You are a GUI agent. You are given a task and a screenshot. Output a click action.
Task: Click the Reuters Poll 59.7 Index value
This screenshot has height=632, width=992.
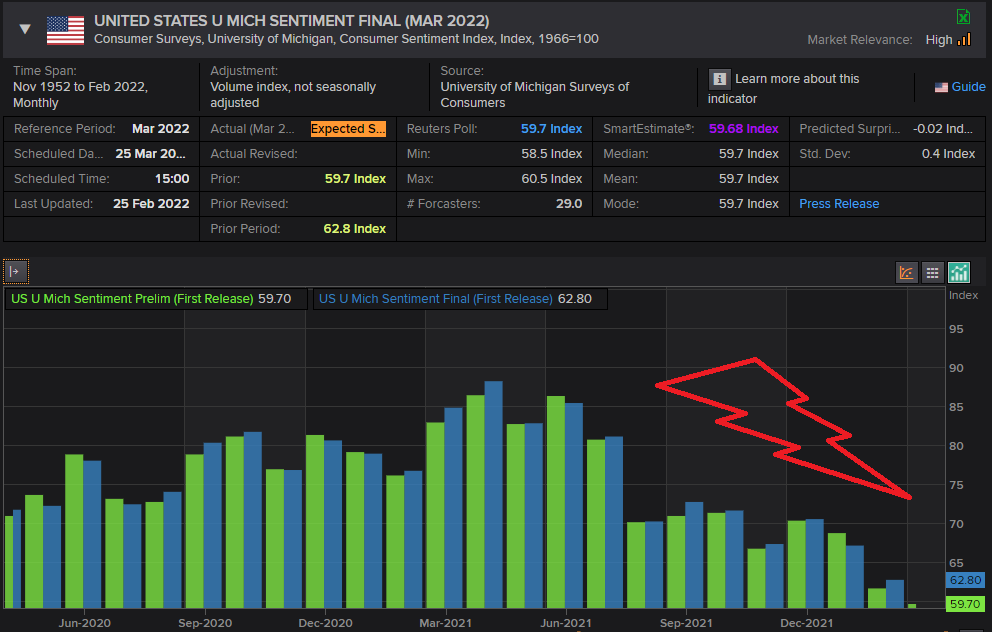pyautogui.click(x=551, y=129)
